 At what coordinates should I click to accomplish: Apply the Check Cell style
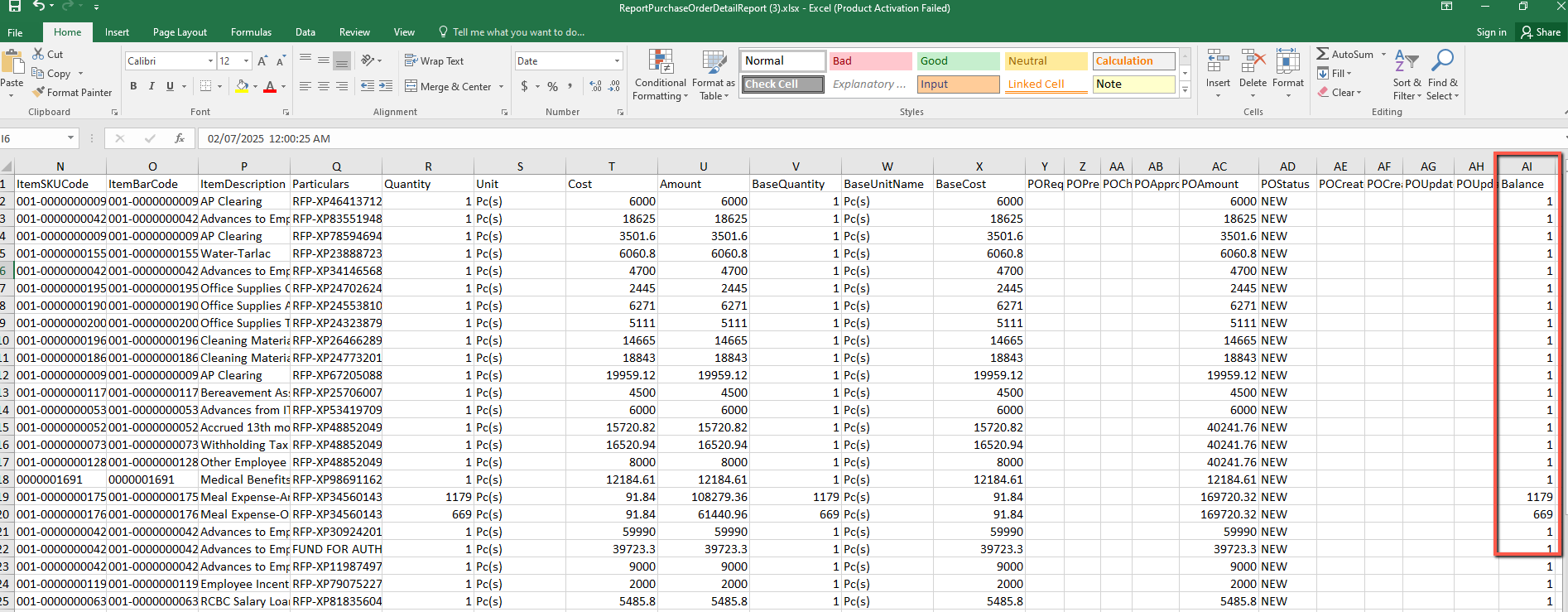pos(782,84)
